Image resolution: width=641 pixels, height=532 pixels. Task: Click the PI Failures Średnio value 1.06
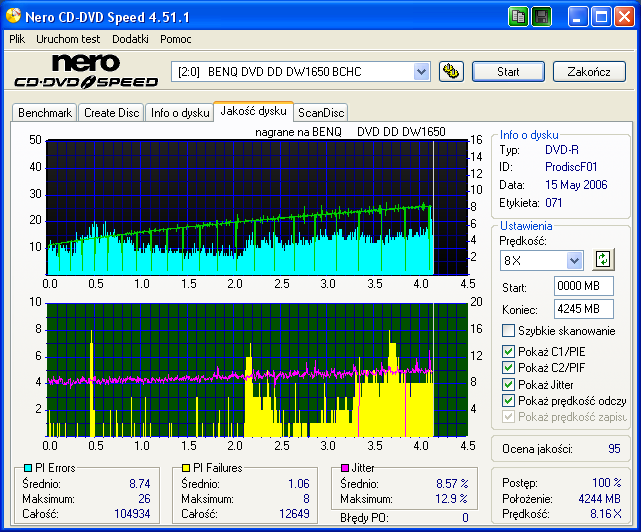pyautogui.click(x=299, y=484)
